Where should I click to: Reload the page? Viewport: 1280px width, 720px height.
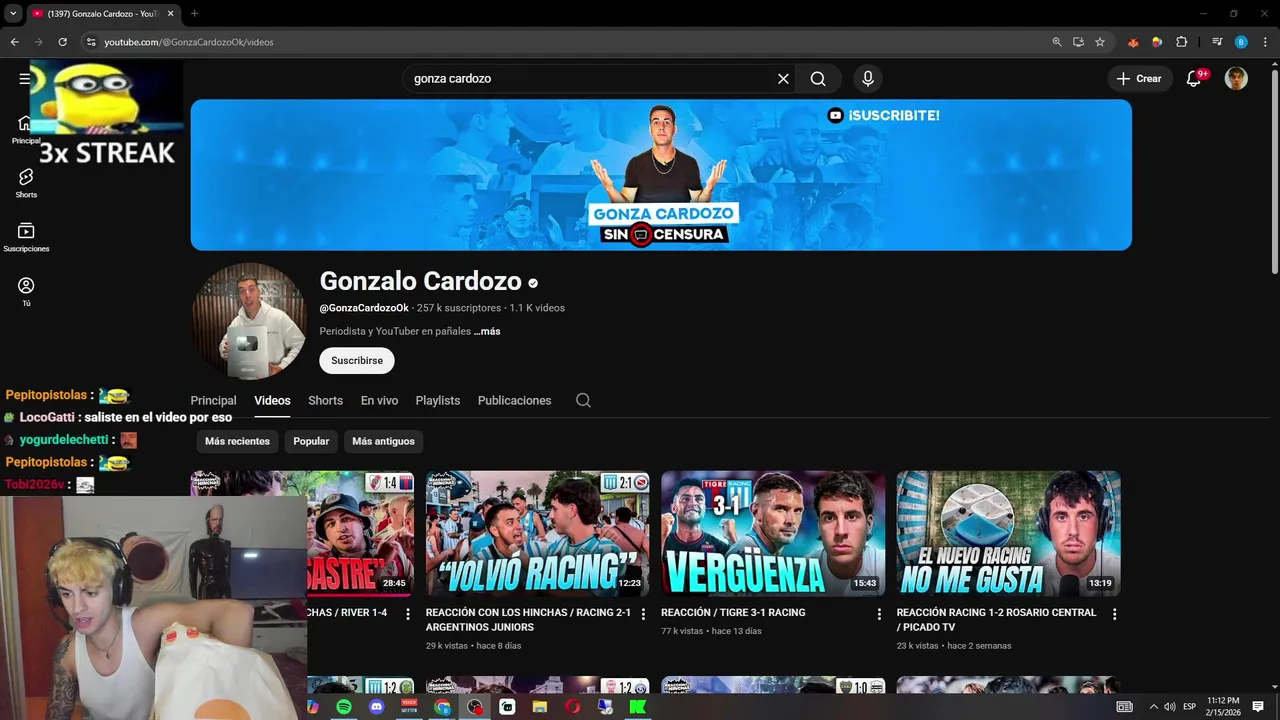click(x=62, y=42)
